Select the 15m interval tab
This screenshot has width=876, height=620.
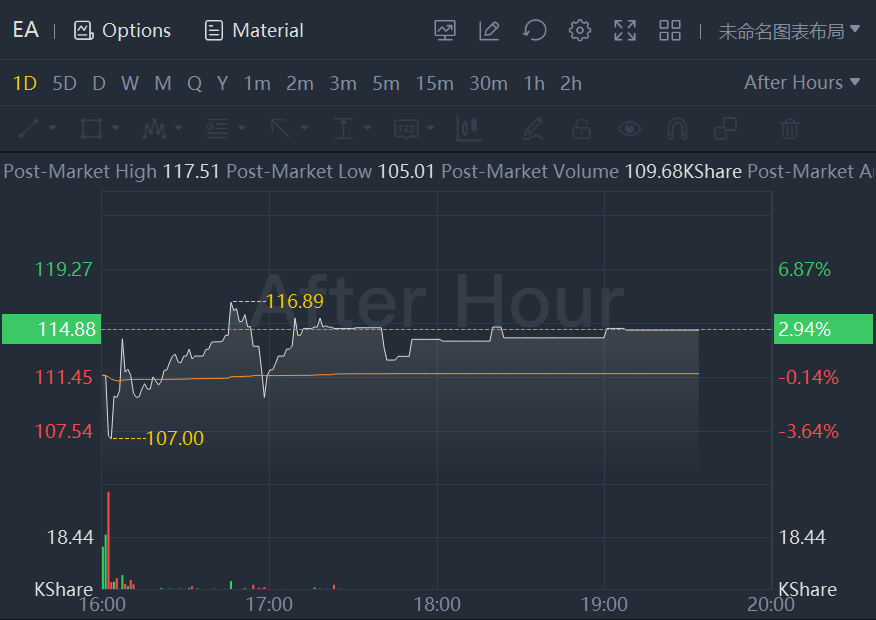[434, 83]
